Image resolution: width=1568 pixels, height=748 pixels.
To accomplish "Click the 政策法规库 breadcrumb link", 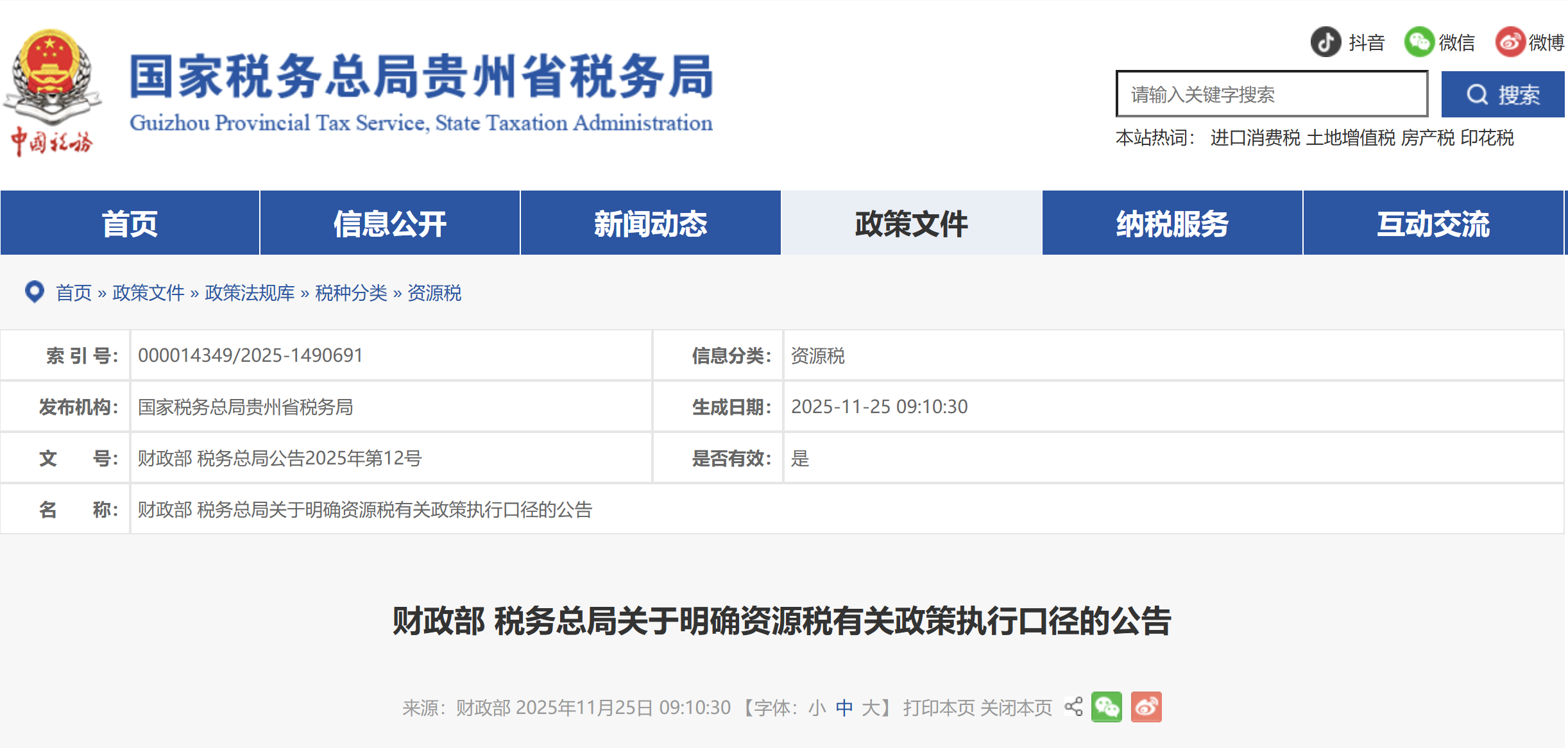I will coord(250,293).
